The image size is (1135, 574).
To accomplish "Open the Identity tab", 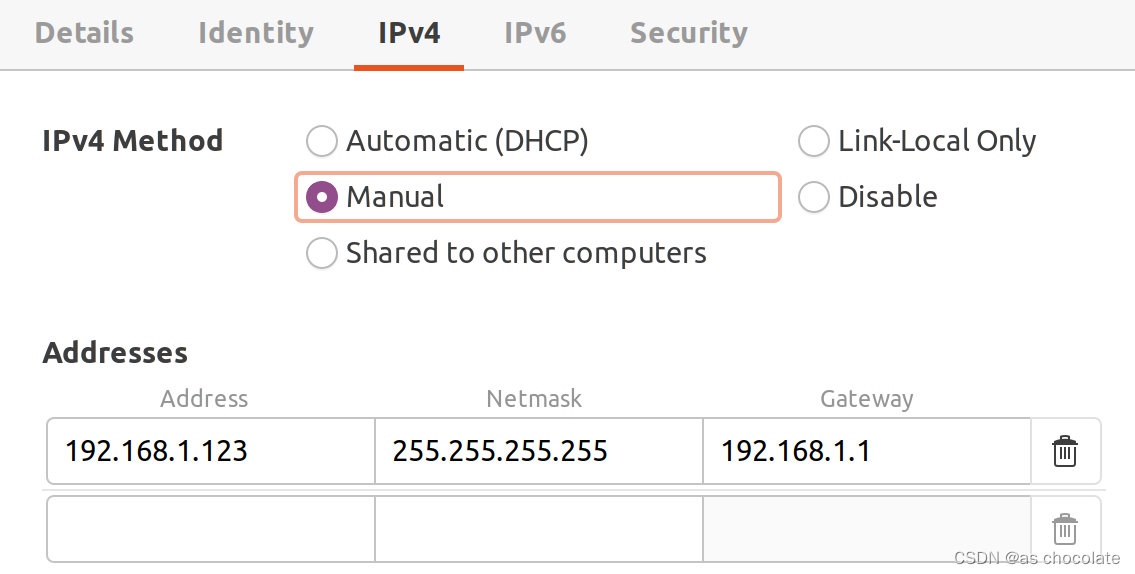I will pos(256,33).
